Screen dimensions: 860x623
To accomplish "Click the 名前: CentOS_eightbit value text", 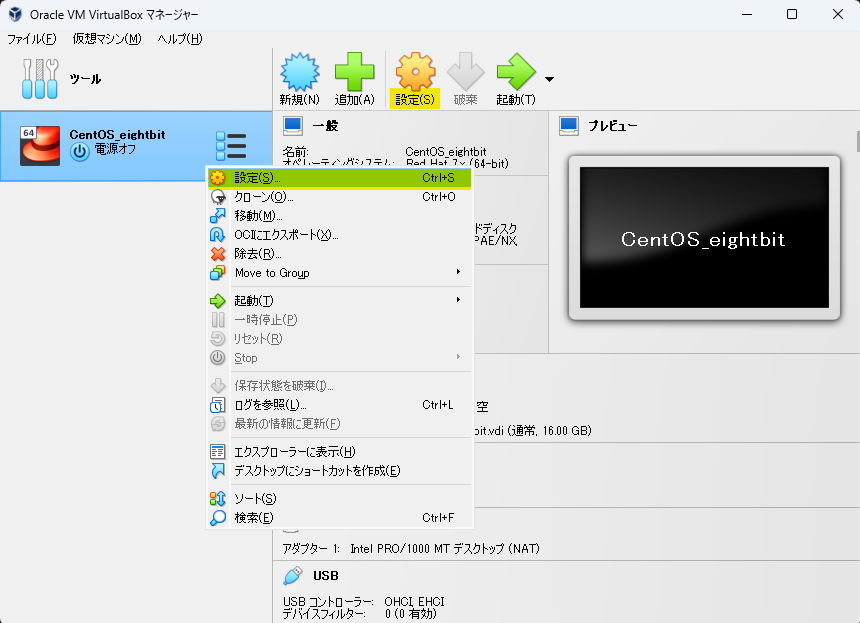I will (445, 151).
